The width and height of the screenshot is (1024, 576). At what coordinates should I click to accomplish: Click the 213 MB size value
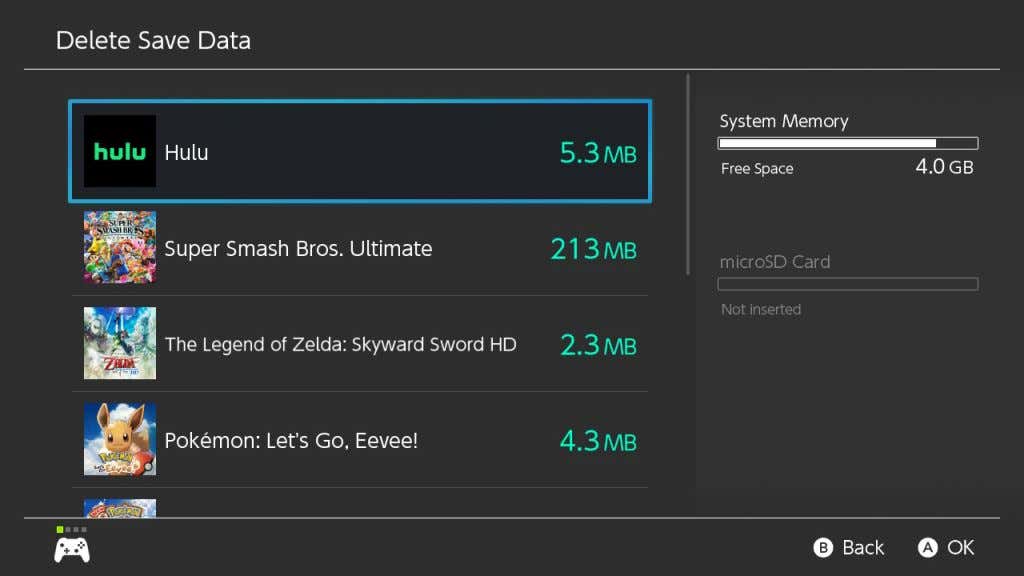pos(593,249)
